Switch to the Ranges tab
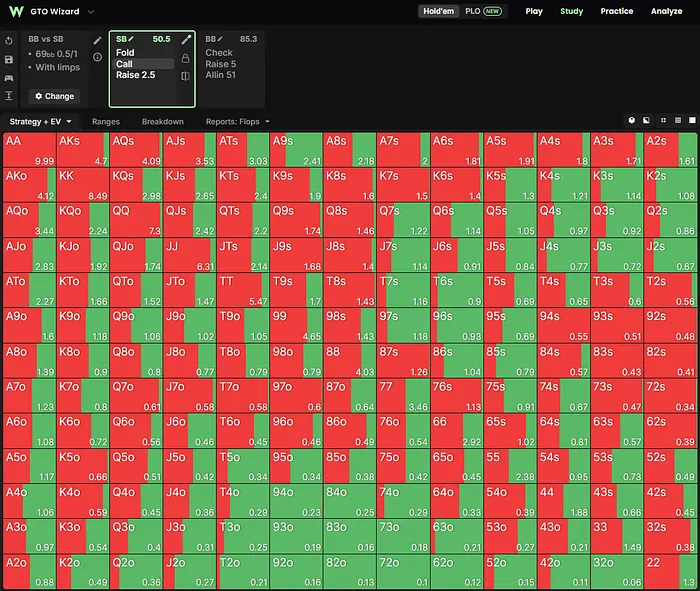Screen dimensions: 700x591 click(106, 121)
